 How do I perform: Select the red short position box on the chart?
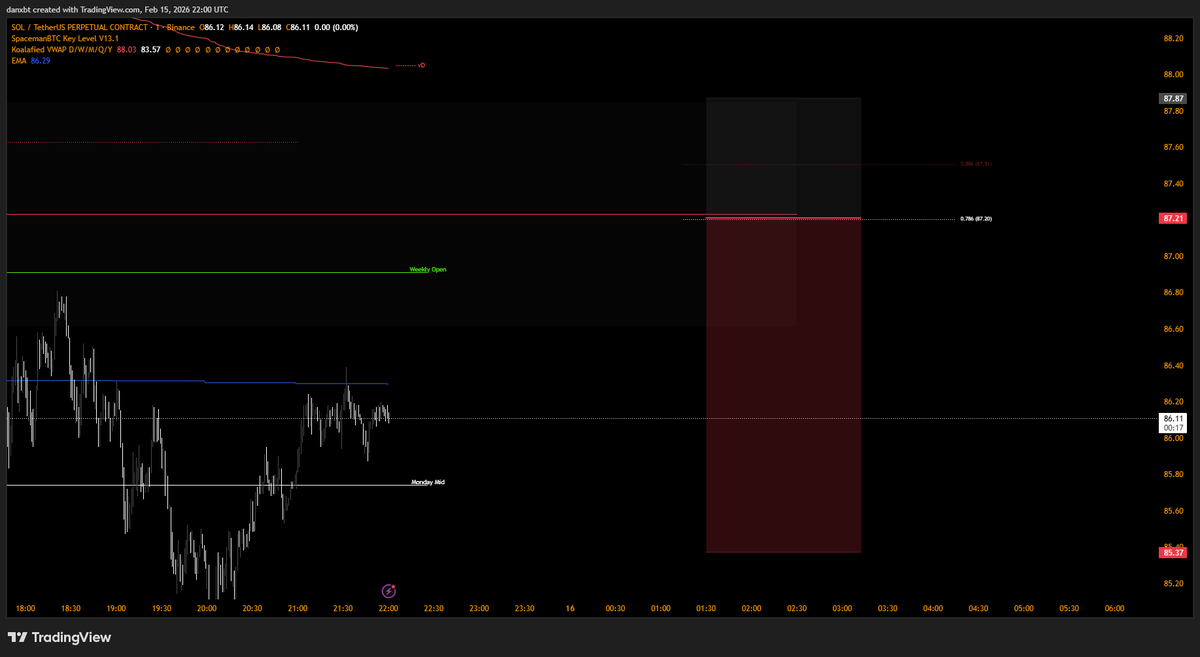783,385
